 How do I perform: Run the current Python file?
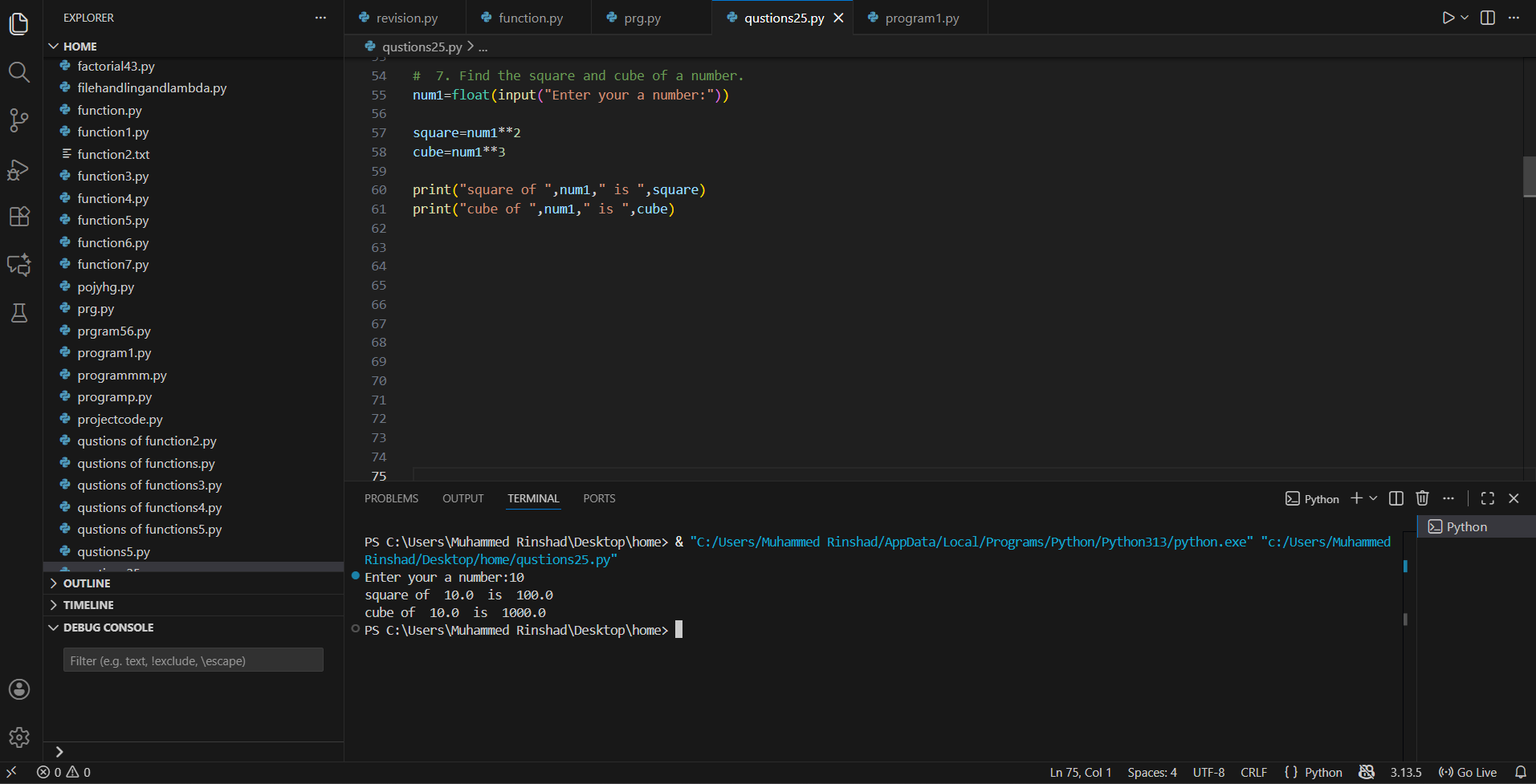click(1447, 17)
